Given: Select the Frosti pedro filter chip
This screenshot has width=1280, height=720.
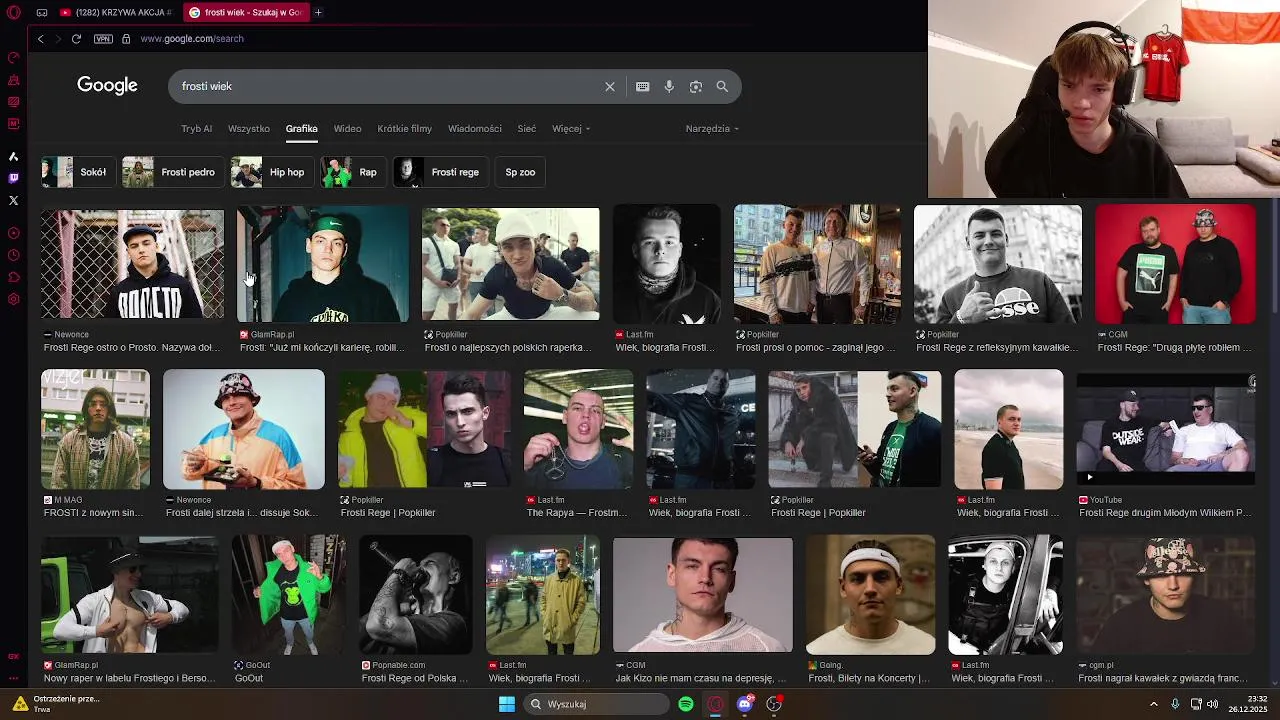Looking at the screenshot, I should tap(172, 172).
